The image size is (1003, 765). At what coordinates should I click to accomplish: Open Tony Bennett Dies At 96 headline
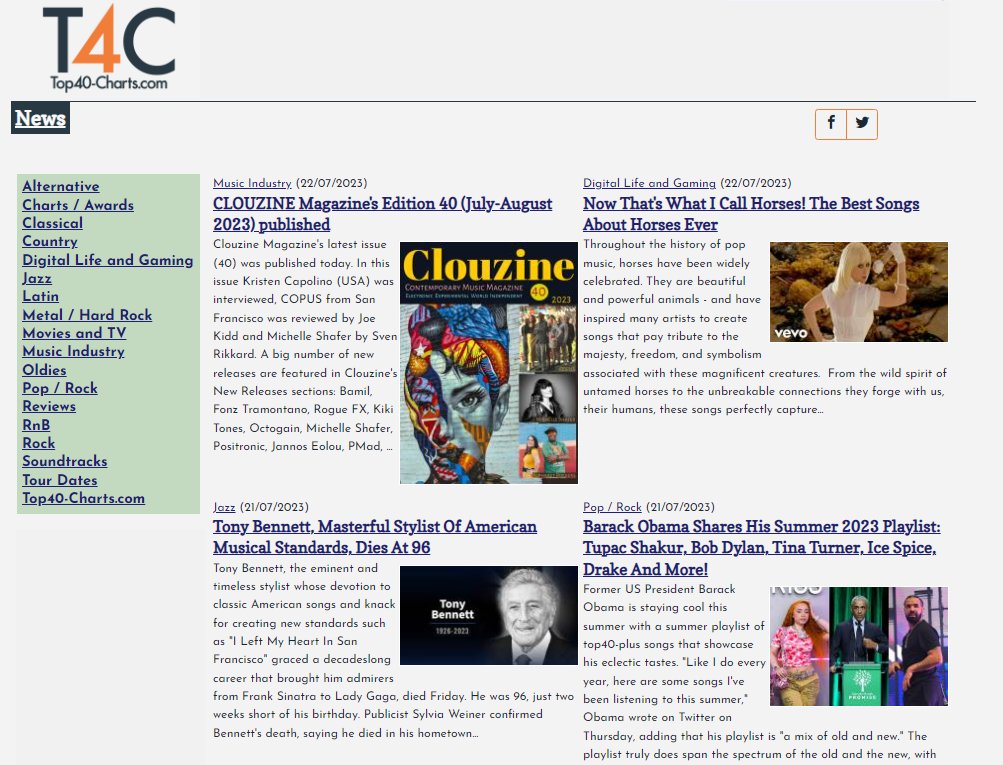[375, 537]
